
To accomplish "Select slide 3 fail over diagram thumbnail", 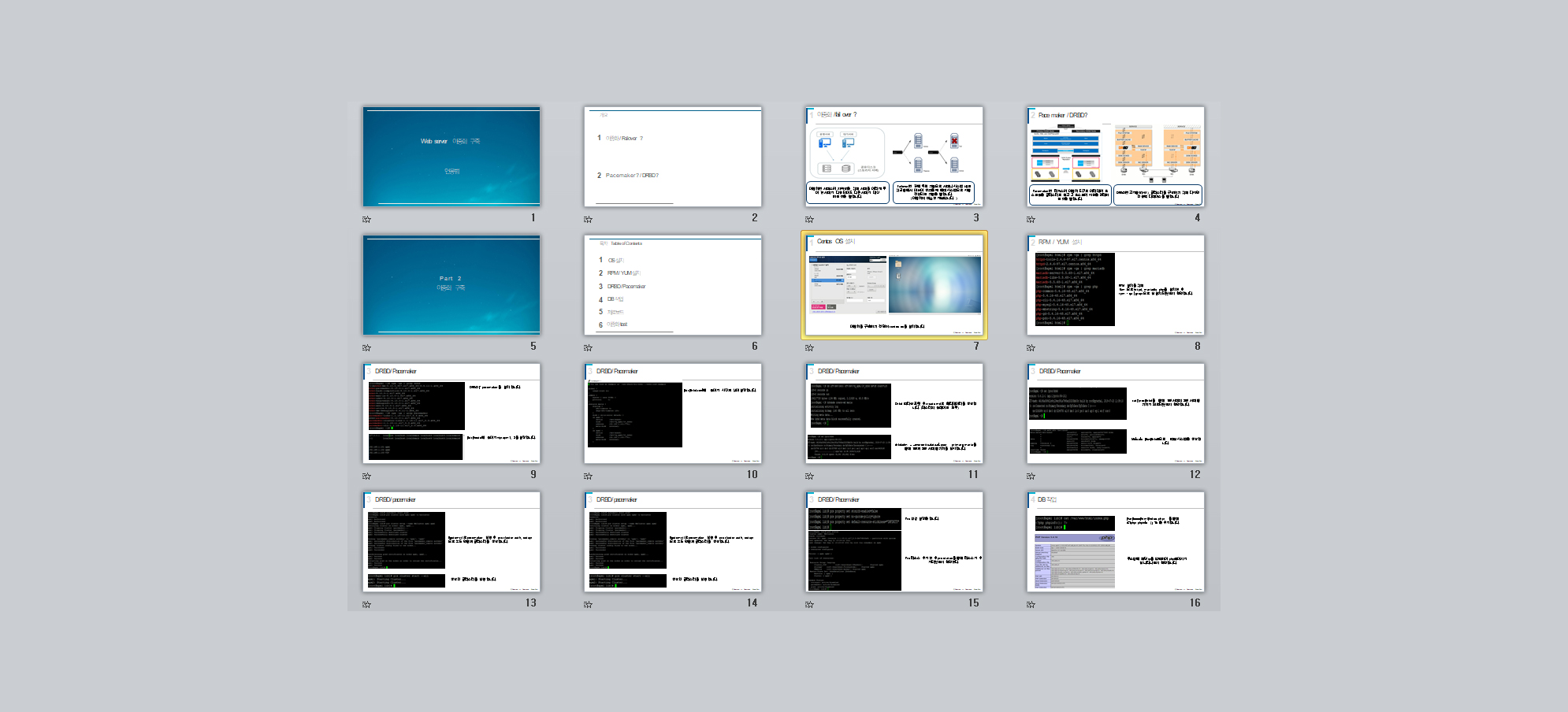I will [x=894, y=157].
